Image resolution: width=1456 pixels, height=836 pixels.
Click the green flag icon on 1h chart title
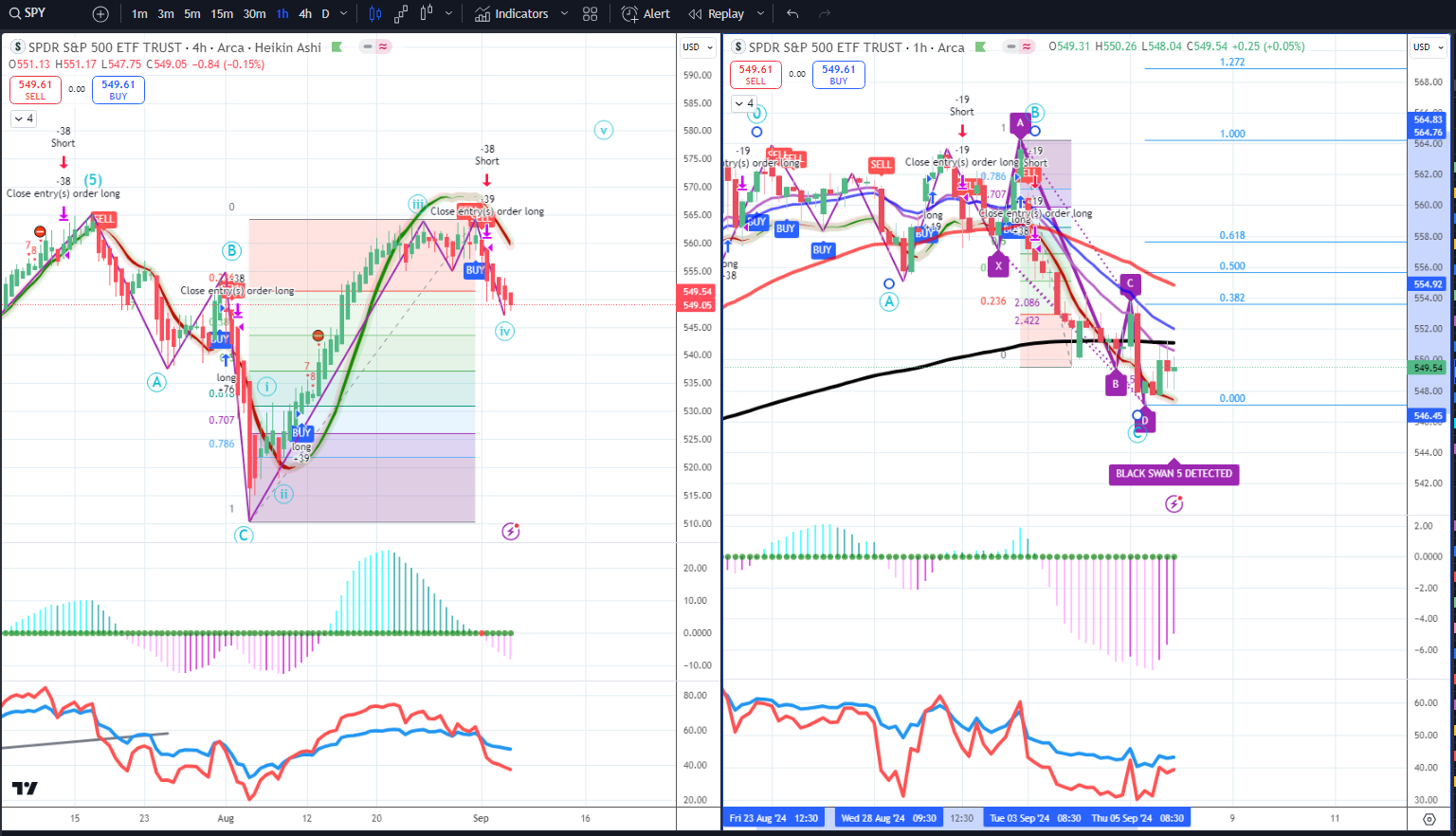[981, 47]
